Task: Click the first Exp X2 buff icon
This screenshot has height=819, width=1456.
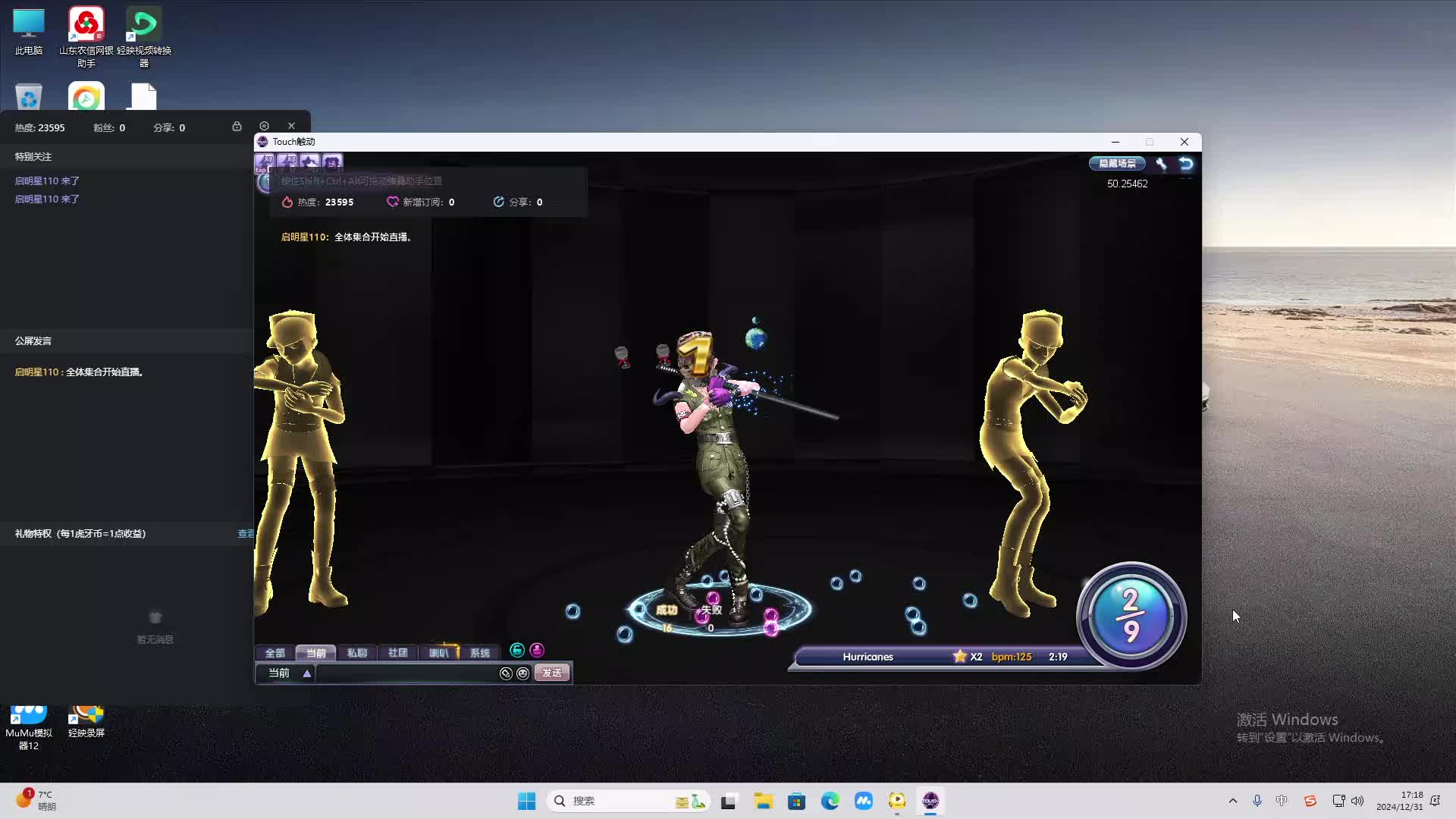Action: (265, 162)
